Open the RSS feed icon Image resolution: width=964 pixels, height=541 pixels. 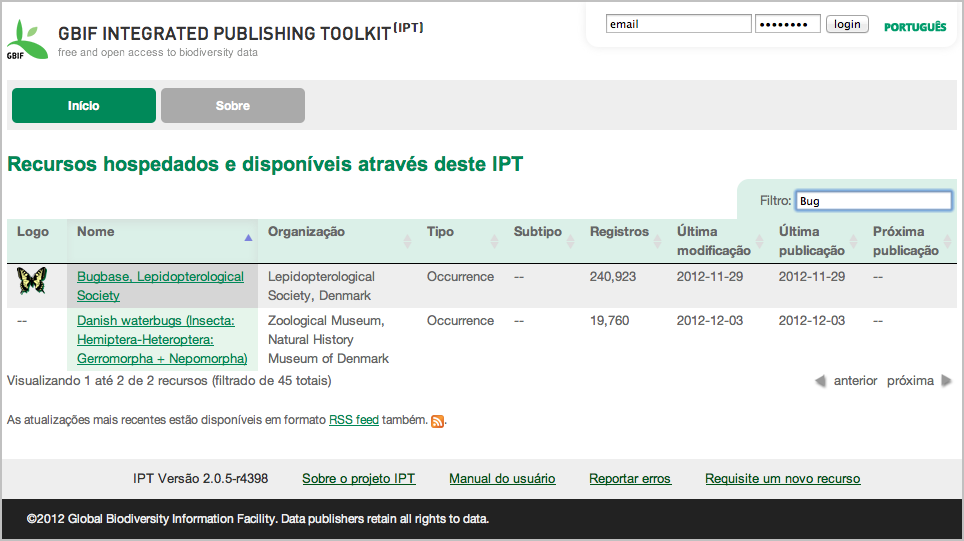click(437, 421)
